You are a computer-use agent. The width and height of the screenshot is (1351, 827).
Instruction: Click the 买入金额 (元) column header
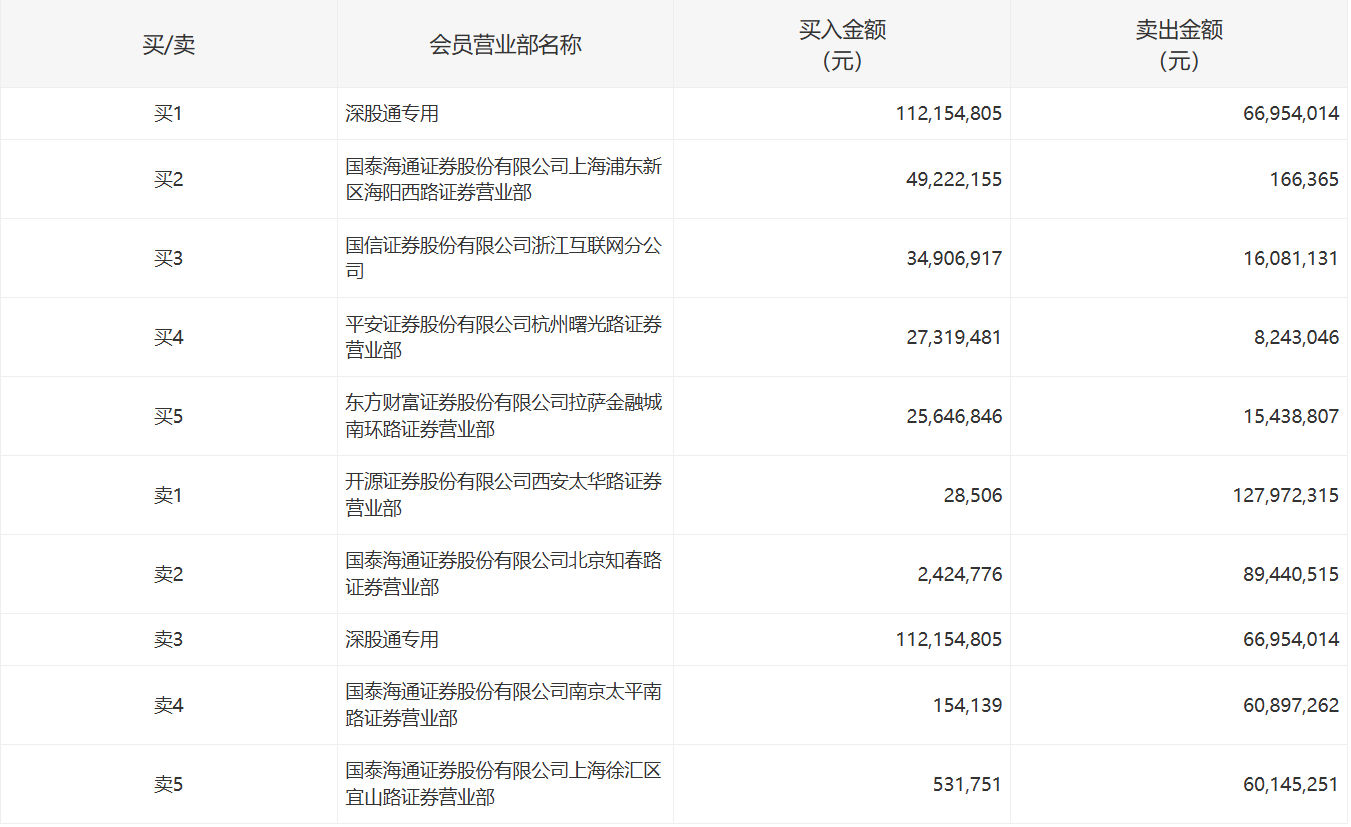[842, 45]
